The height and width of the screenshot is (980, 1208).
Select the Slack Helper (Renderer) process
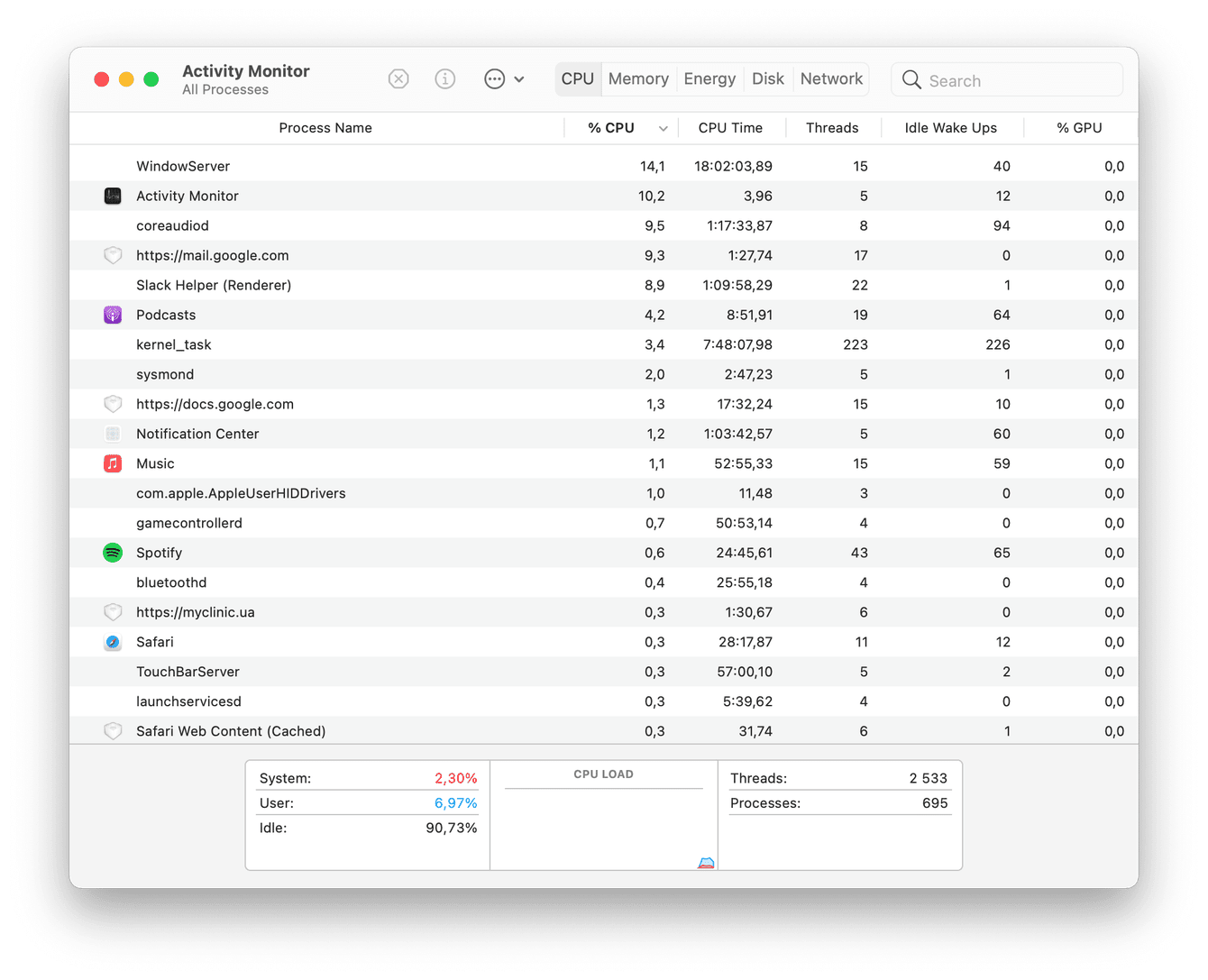pos(604,285)
